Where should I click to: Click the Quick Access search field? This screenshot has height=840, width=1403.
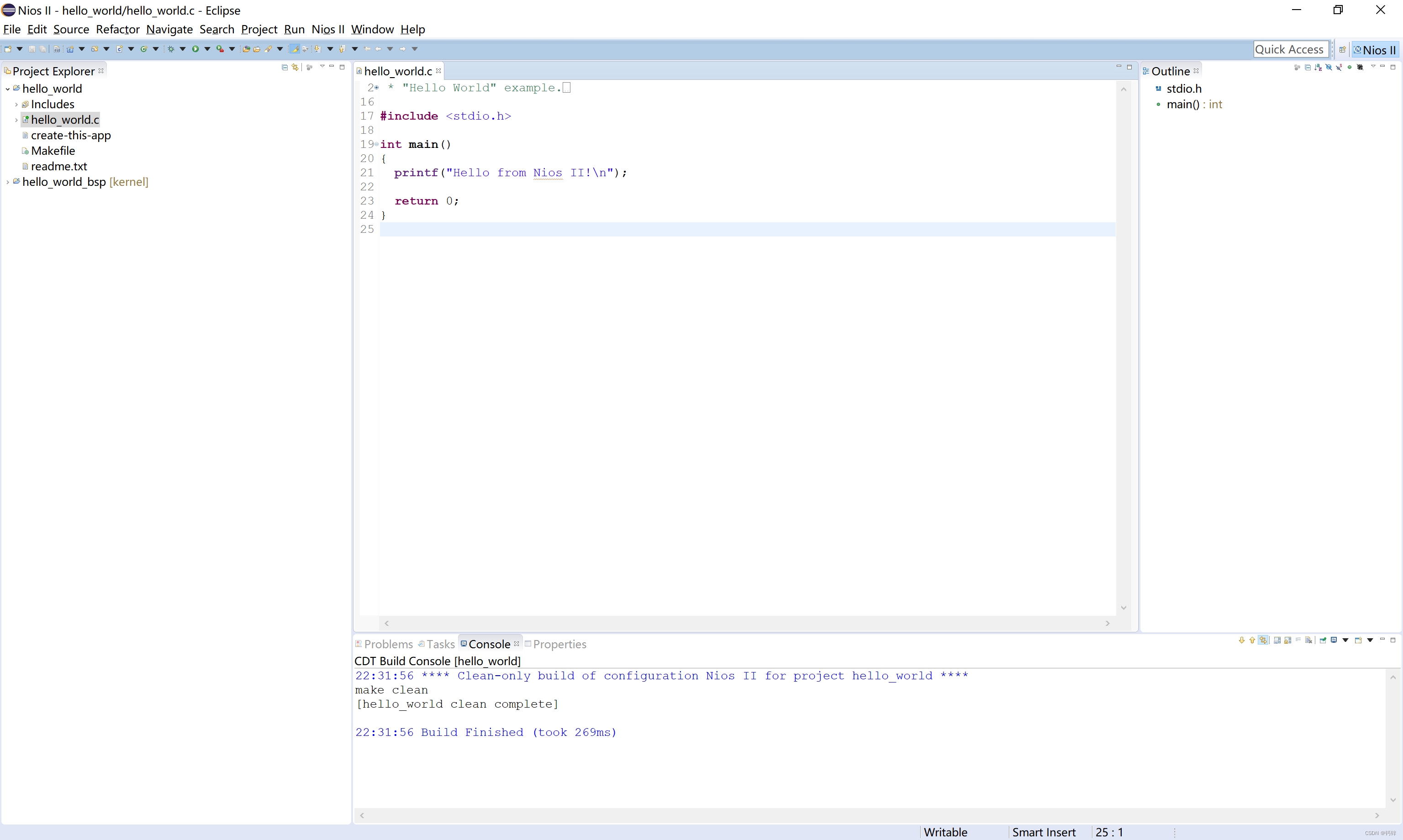click(1290, 50)
